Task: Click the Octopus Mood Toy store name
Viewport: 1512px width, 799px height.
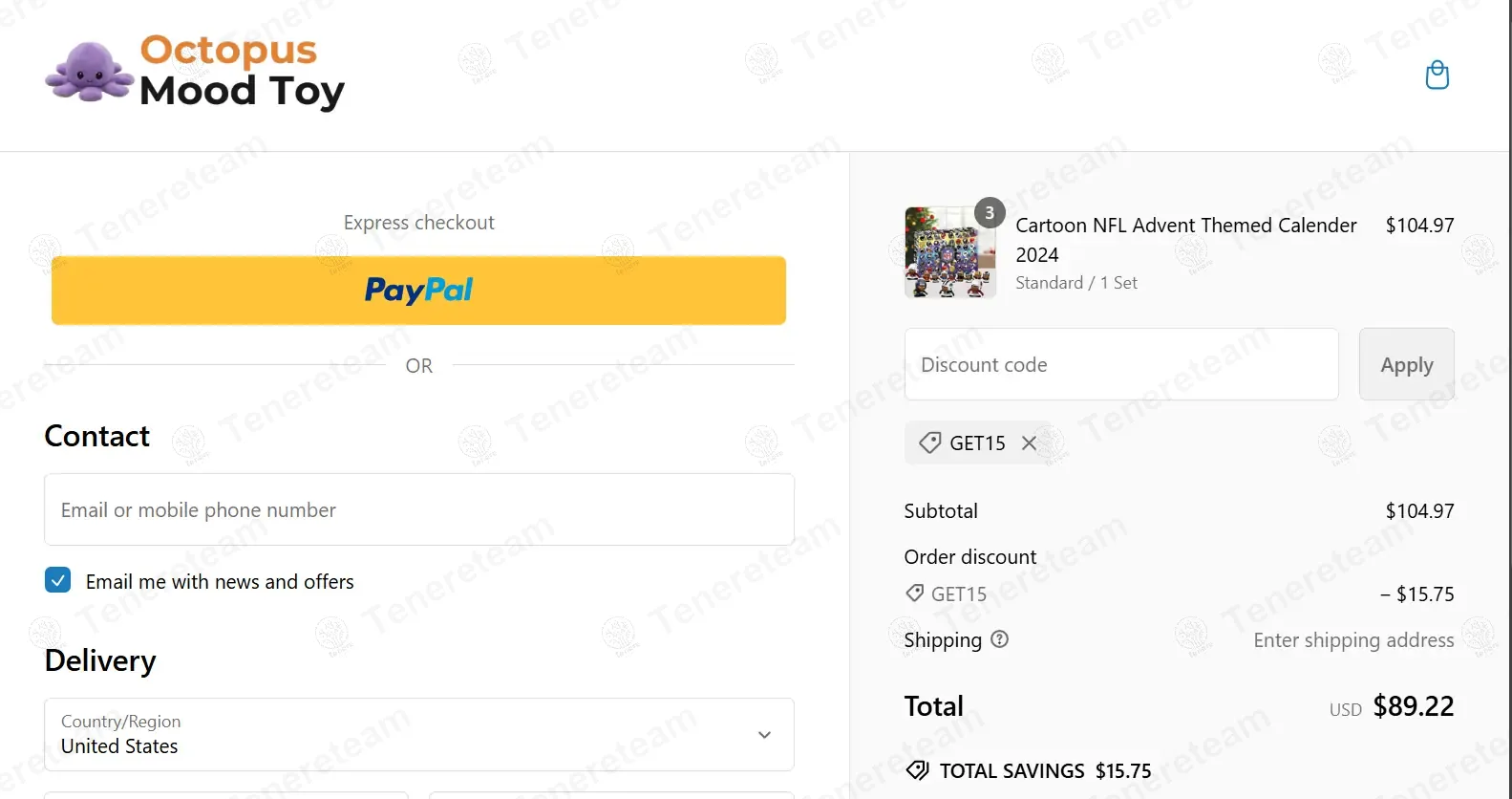Action: pyautogui.click(x=241, y=71)
